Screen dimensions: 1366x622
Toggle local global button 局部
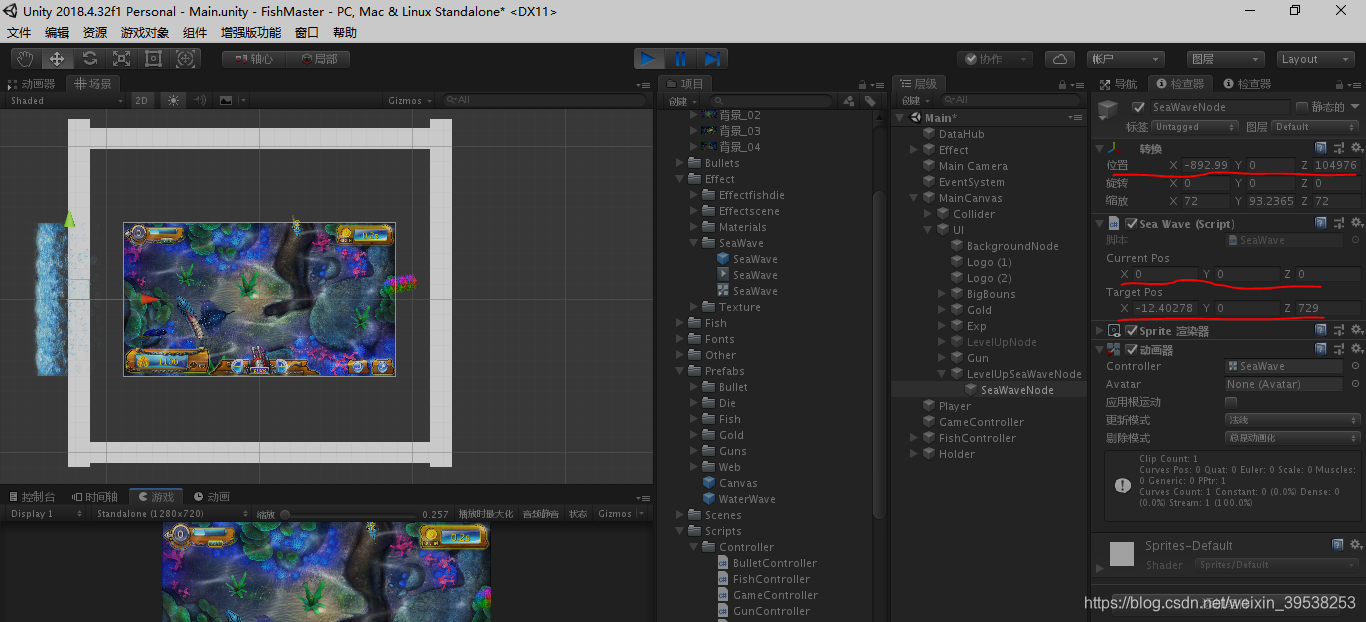tap(318, 59)
